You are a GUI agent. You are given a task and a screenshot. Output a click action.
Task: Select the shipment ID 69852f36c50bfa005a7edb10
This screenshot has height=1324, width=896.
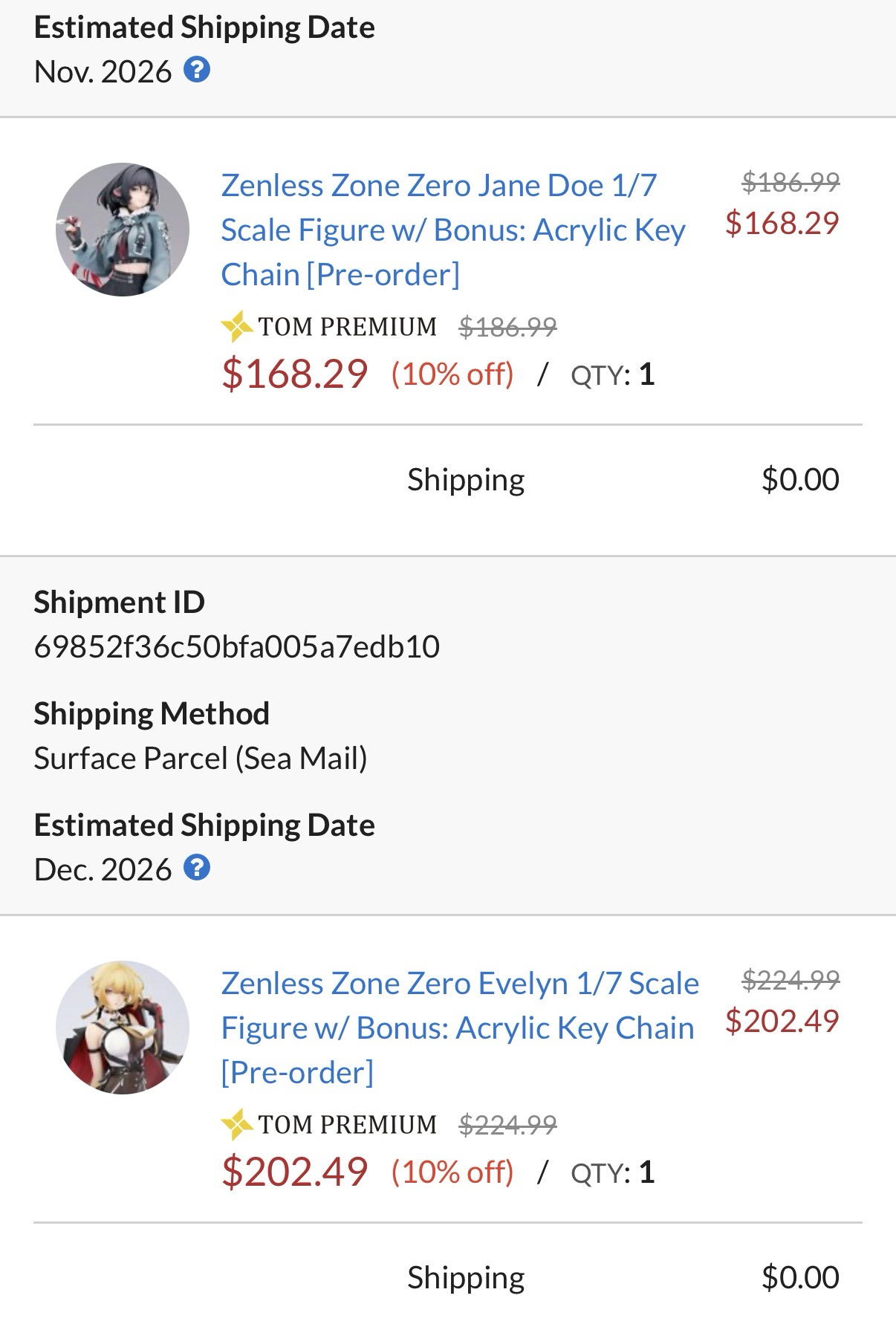236,646
